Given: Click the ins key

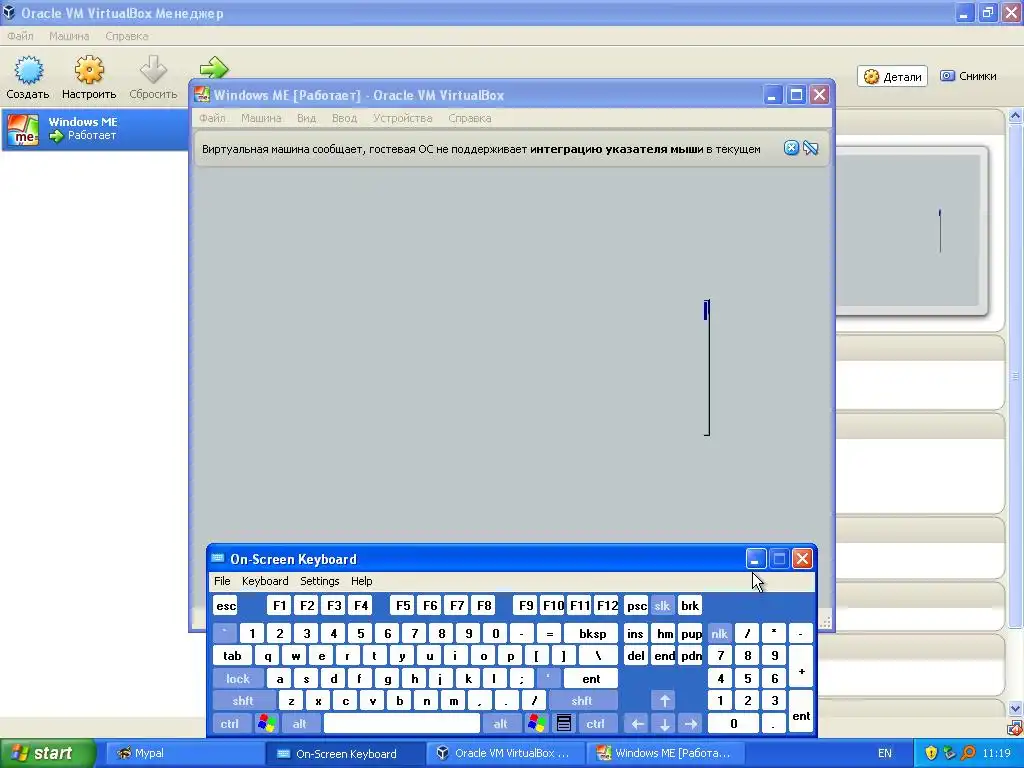Looking at the screenshot, I should tap(635, 633).
